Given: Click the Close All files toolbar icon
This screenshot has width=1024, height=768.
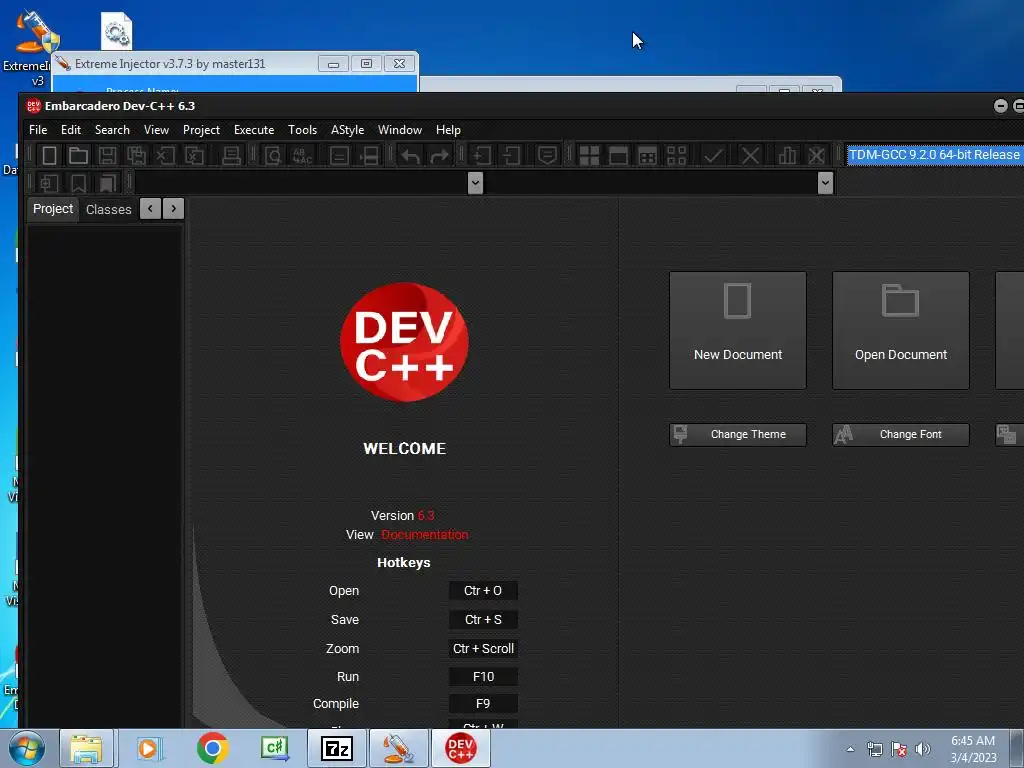Looking at the screenshot, I should click(x=195, y=155).
